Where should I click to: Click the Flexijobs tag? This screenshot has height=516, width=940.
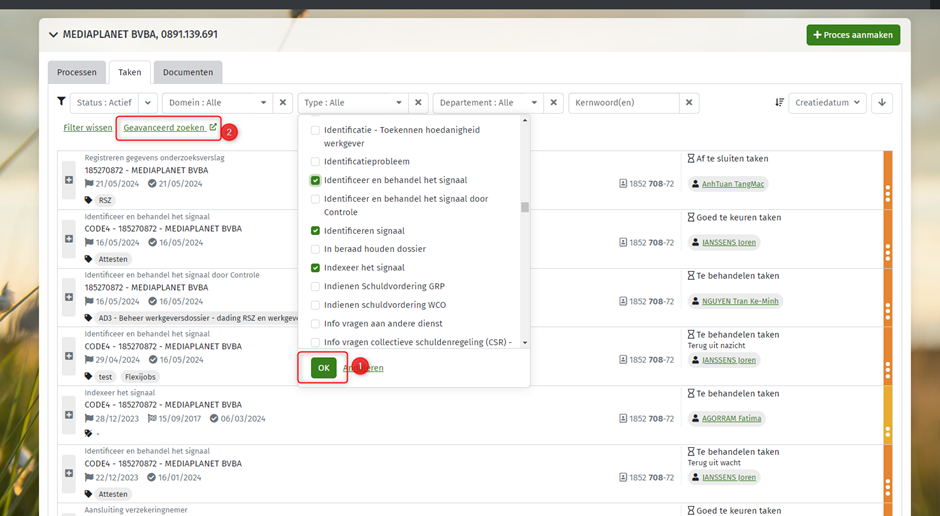140,377
